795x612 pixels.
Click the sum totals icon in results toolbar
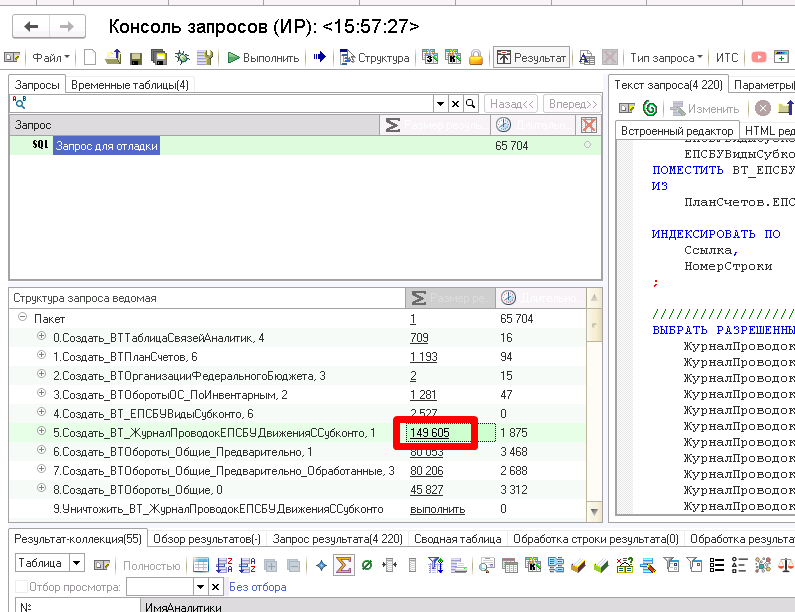(343, 565)
